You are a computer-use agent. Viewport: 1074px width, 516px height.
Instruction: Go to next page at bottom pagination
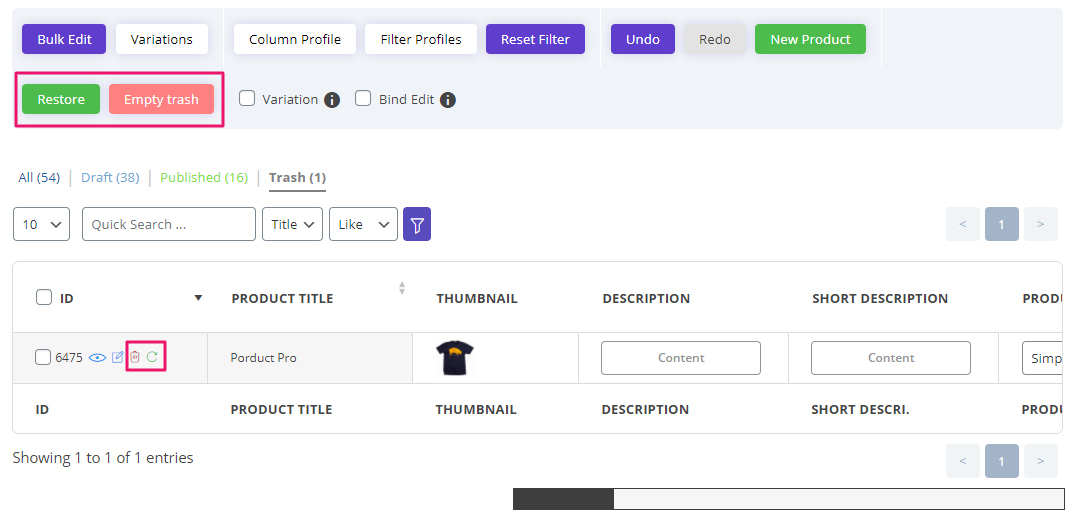[1040, 461]
